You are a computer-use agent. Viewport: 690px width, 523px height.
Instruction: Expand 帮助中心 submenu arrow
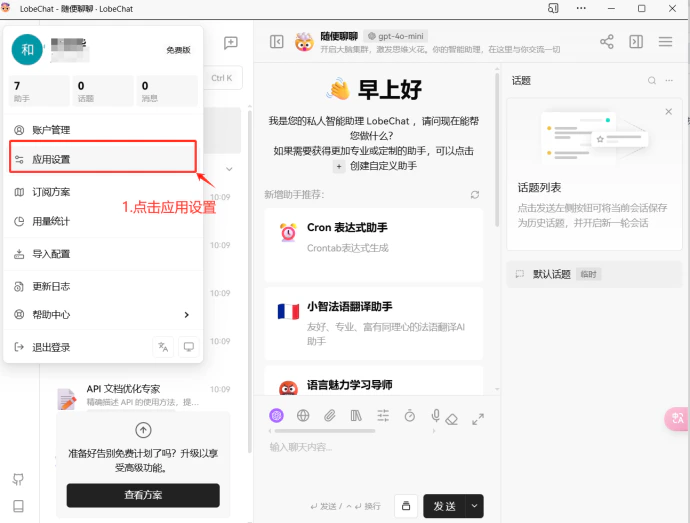click(187, 315)
